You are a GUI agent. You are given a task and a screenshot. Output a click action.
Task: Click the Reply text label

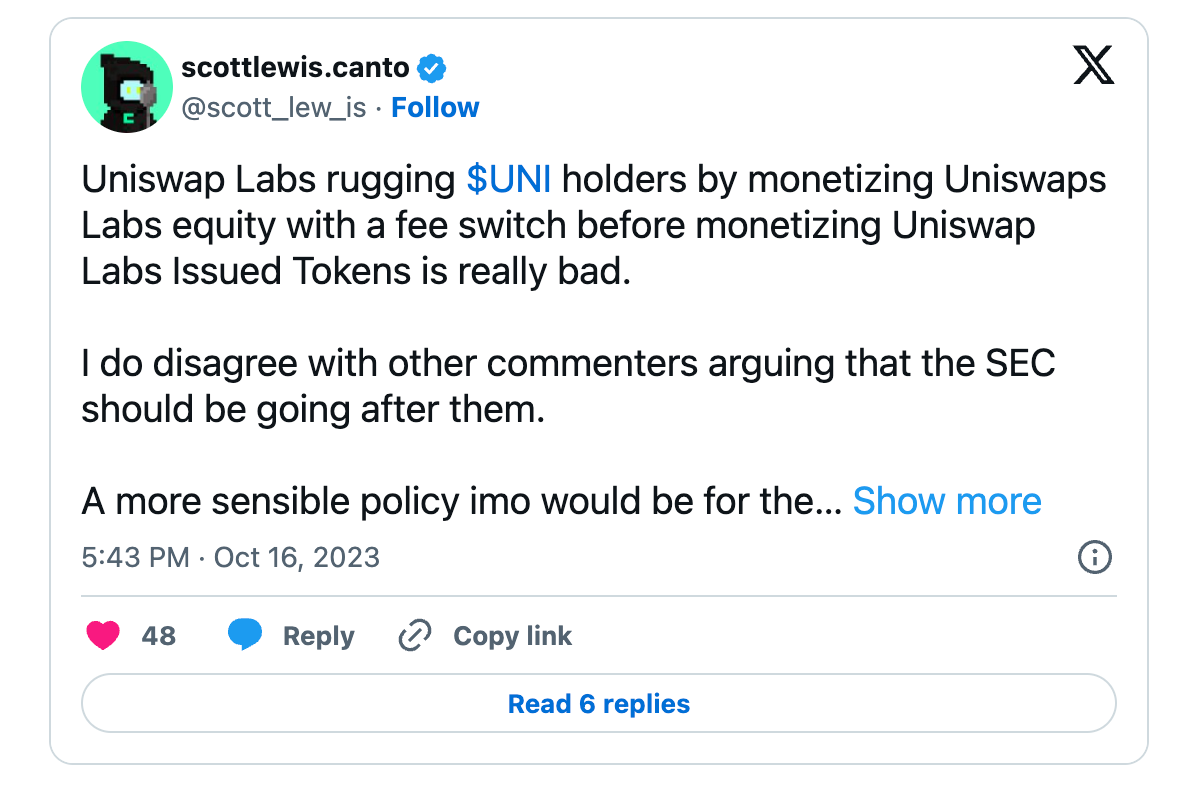[318, 636]
